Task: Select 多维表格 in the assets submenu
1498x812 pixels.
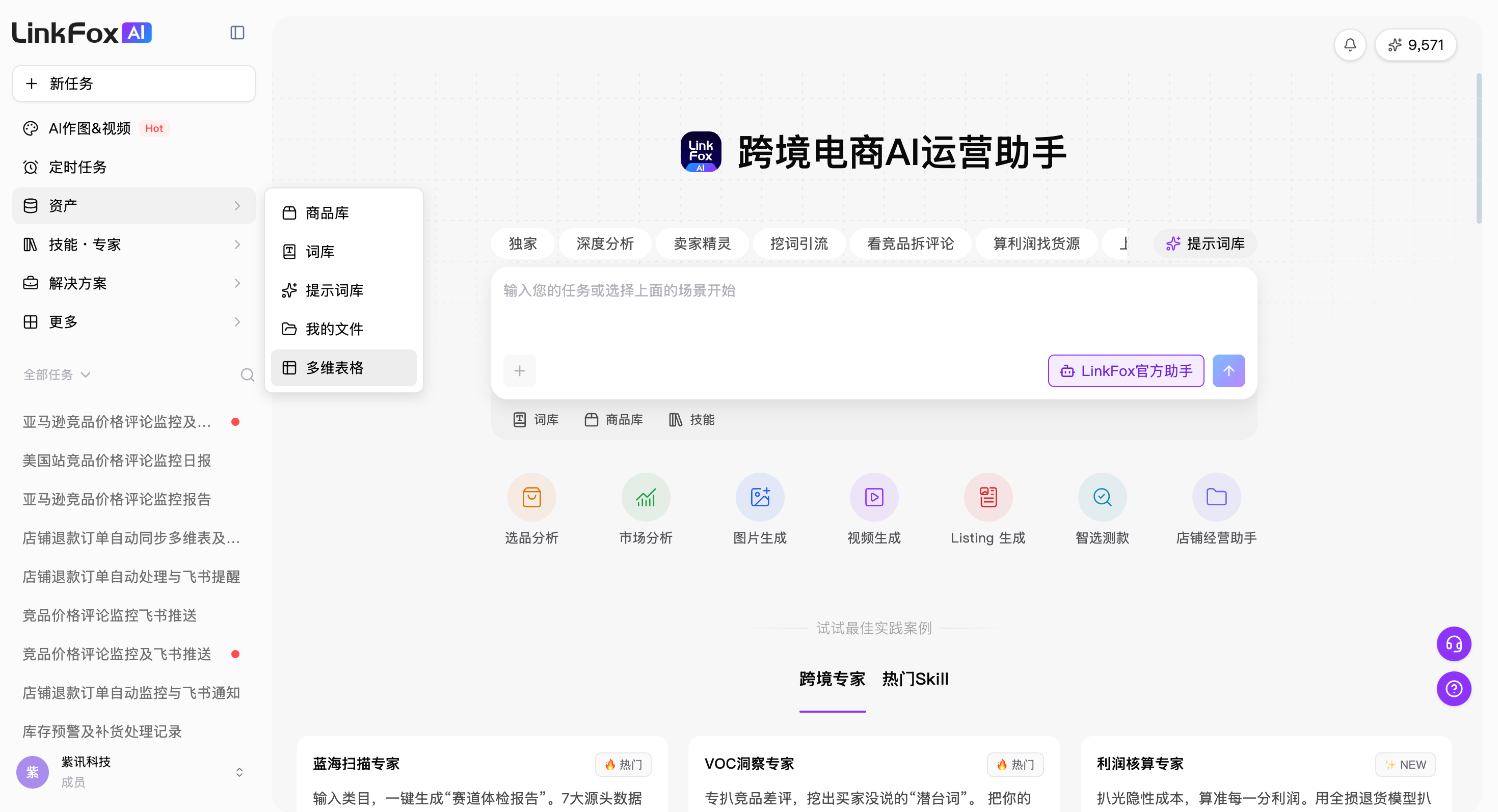Action: (x=344, y=368)
